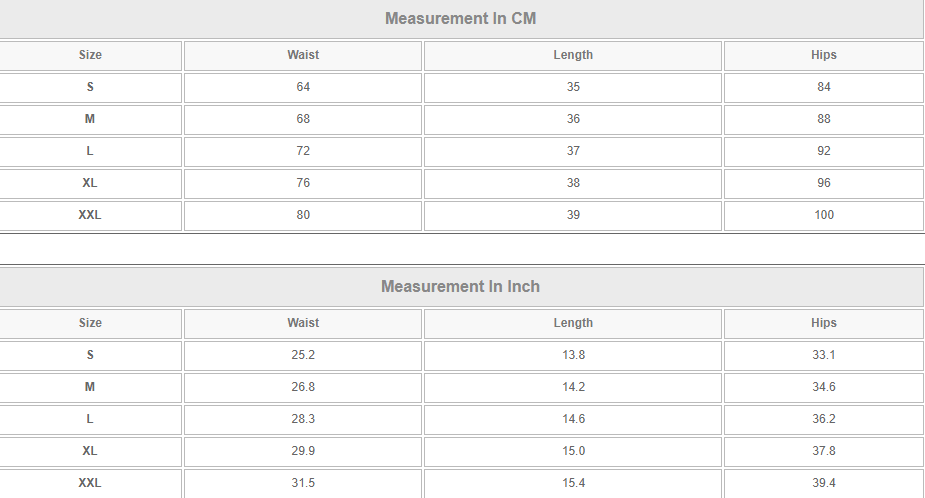Click the waist cell showing 31.5
This screenshot has height=498, width=925.
[303, 483]
